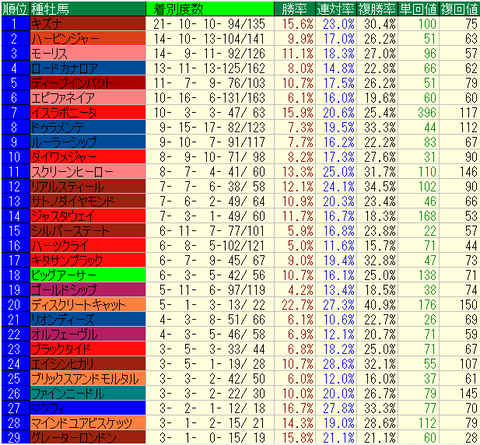Viewport: 480px width, 445px height.
Task: Click rank number 1 cell
Action: tap(15, 24)
